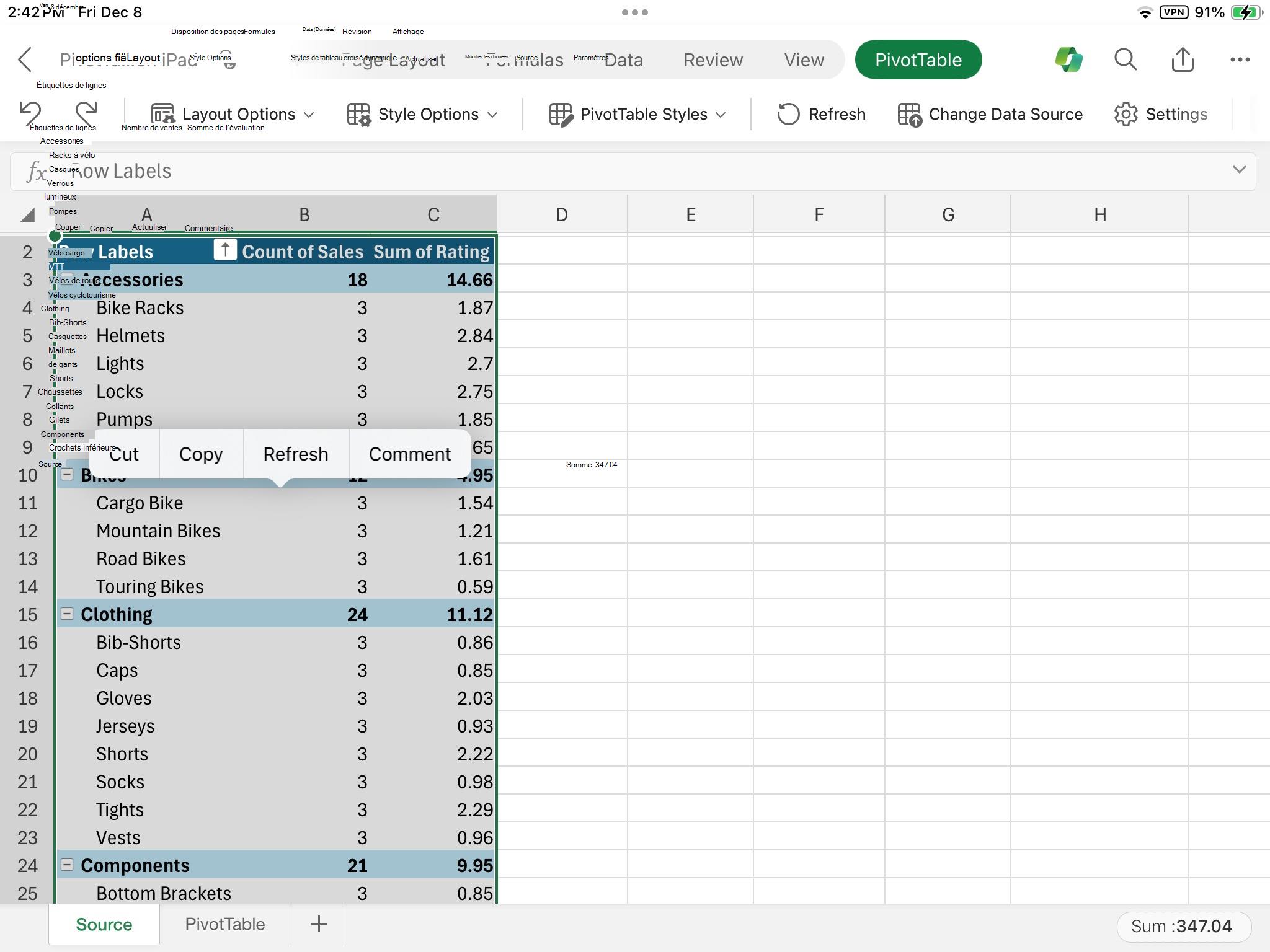Viewport: 1270px width, 952px height.
Task: Select all cells via corner triangle
Action: pyautogui.click(x=27, y=214)
